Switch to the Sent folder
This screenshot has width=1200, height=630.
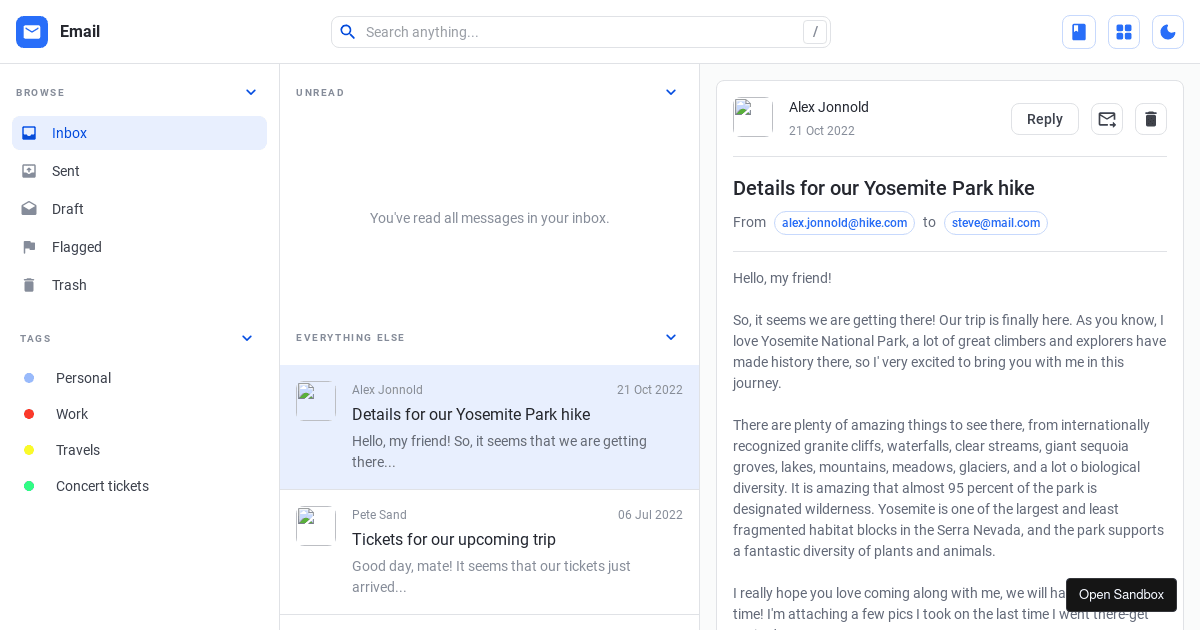click(65, 171)
